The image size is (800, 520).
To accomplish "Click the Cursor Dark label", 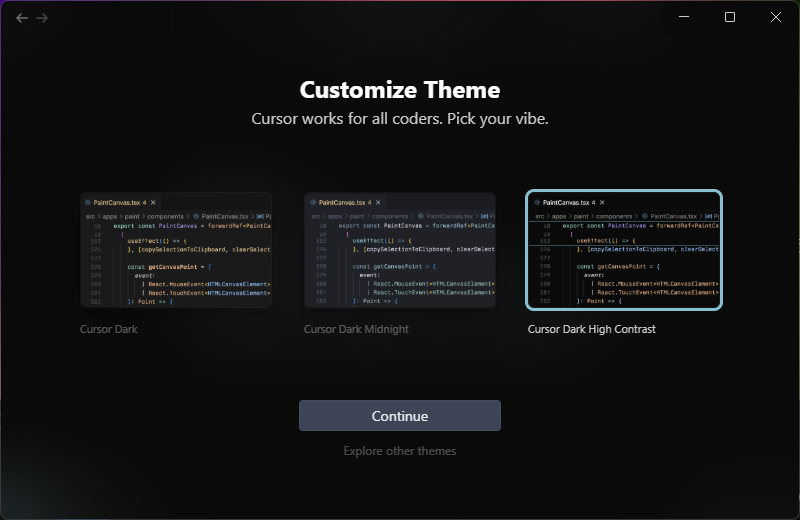I will pos(109,329).
